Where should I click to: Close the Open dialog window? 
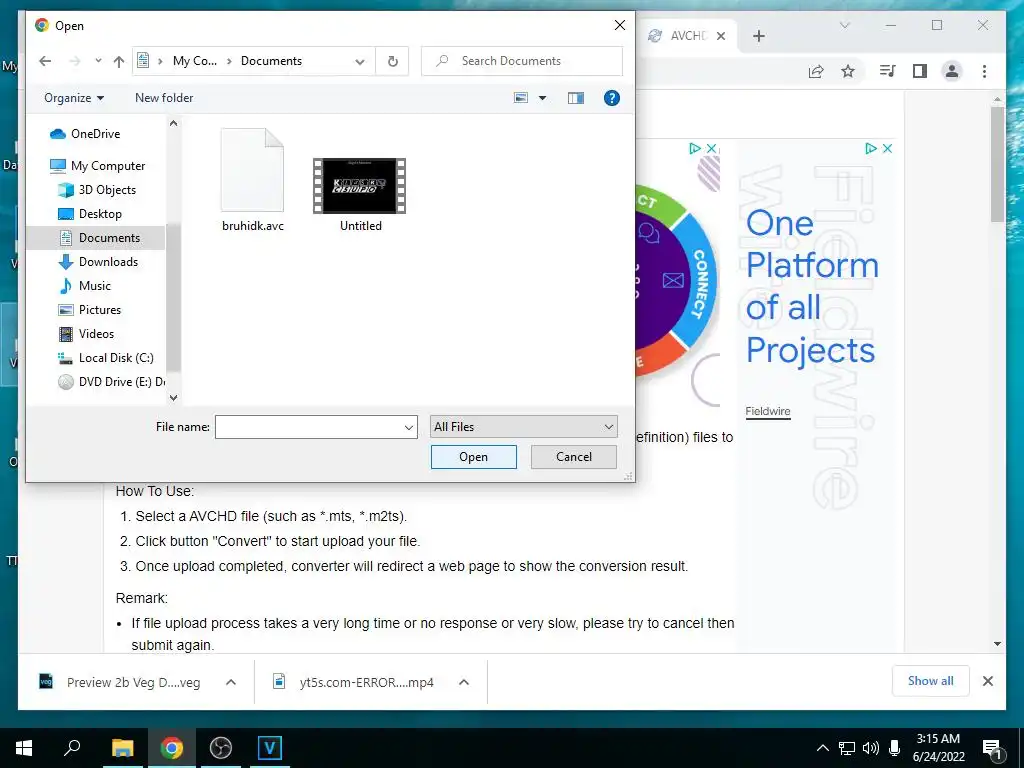619,25
